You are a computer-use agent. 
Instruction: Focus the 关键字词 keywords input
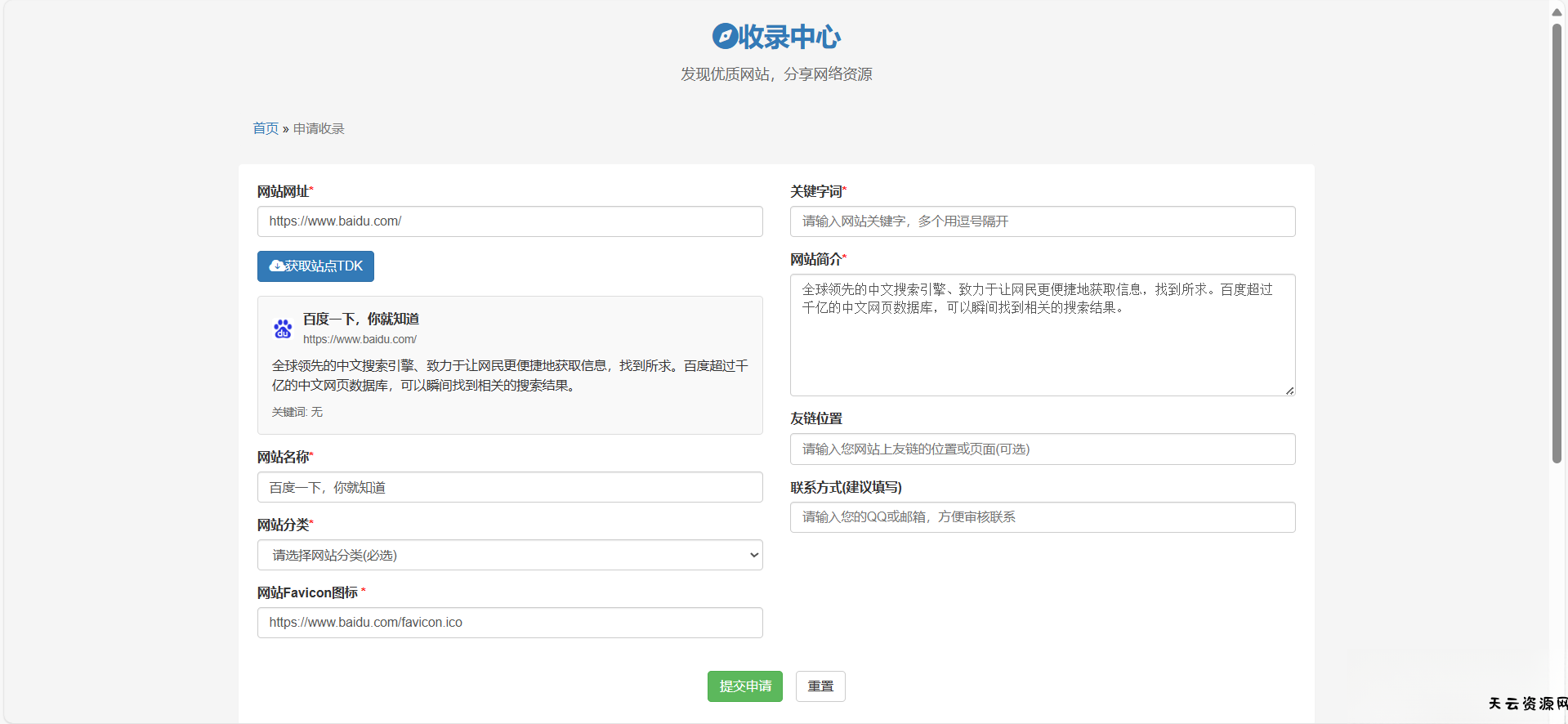(x=1042, y=221)
